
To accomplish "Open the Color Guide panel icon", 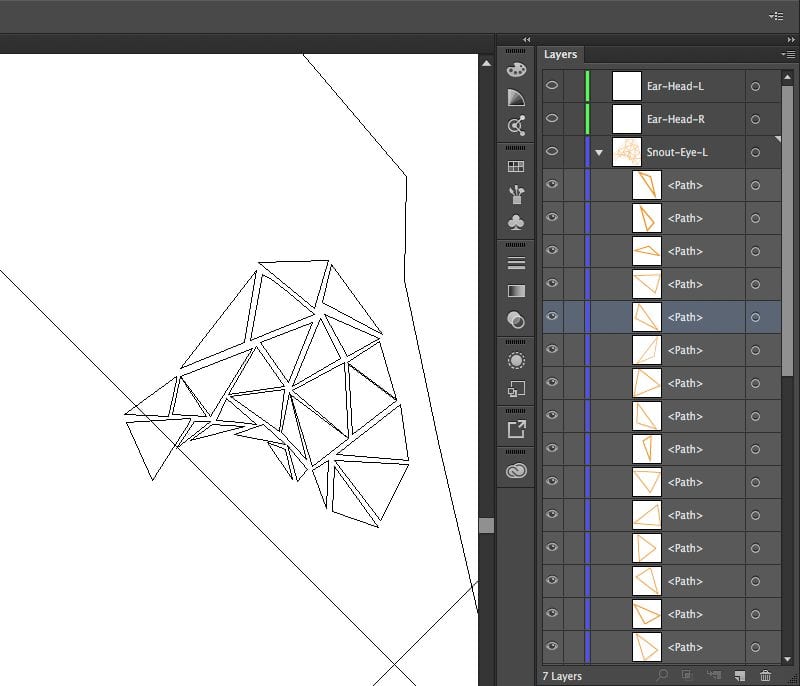I will click(x=516, y=98).
